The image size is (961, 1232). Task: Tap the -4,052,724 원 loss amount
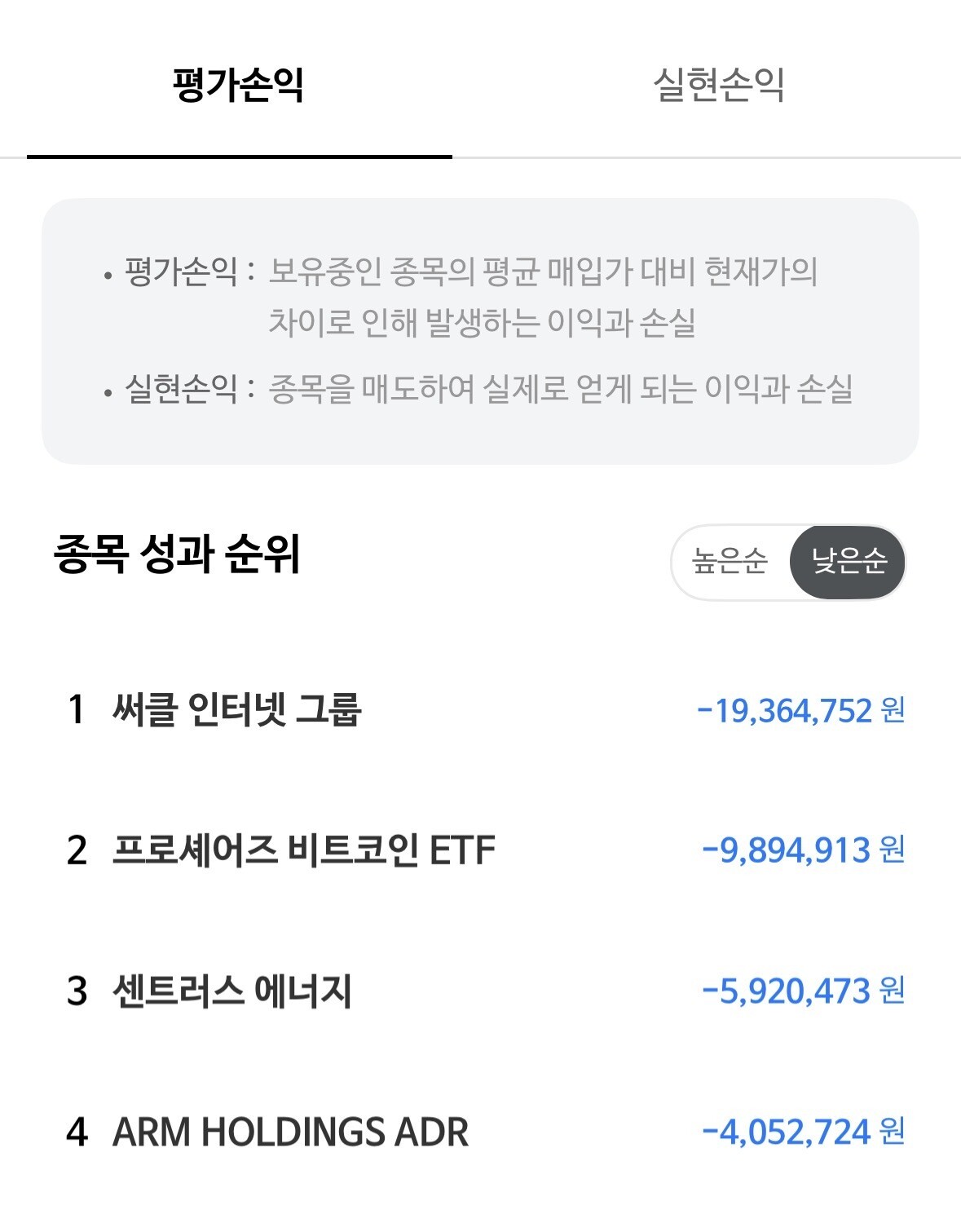pos(803,1133)
